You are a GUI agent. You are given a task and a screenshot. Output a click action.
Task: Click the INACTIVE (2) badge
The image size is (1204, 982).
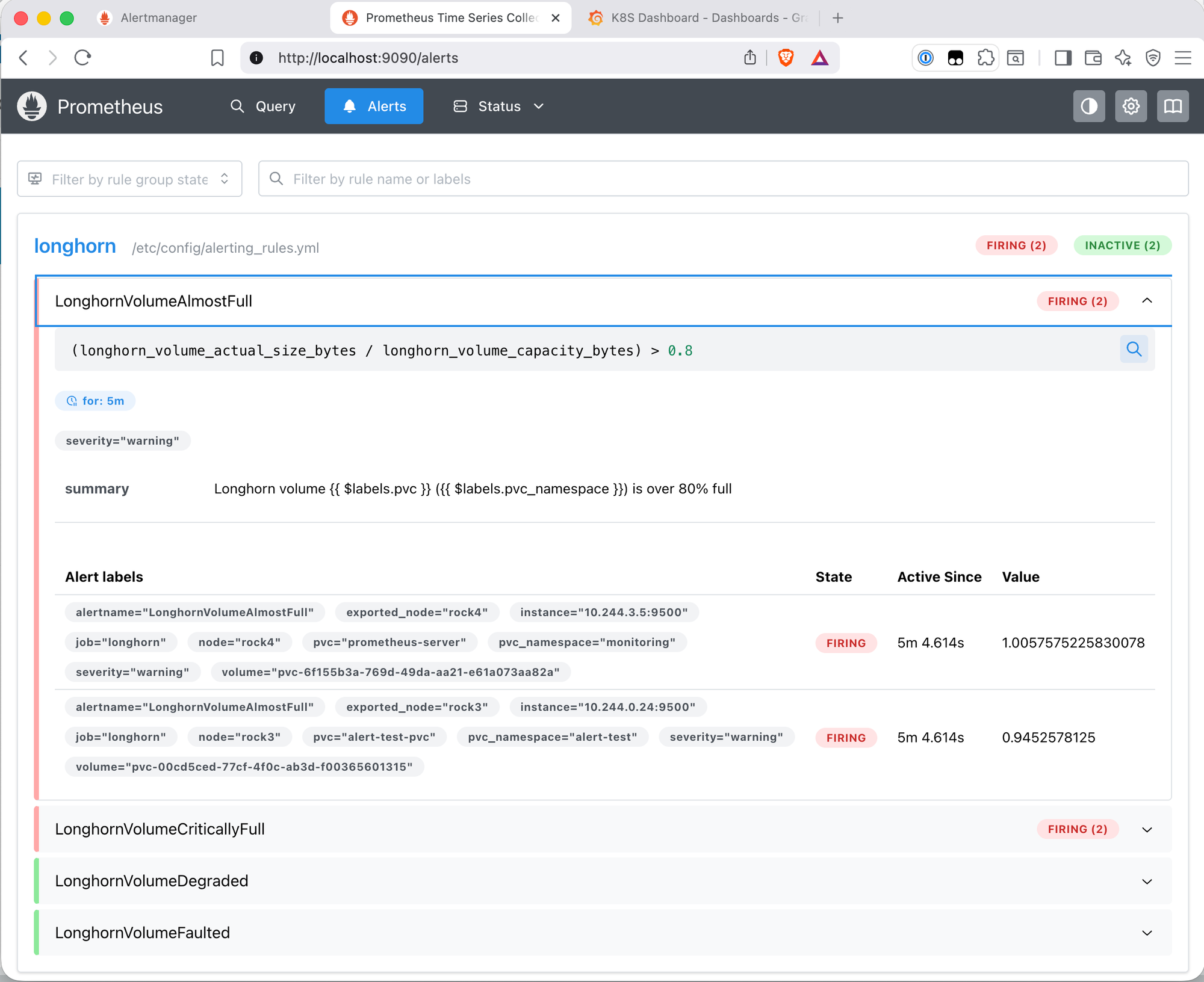(x=1122, y=245)
